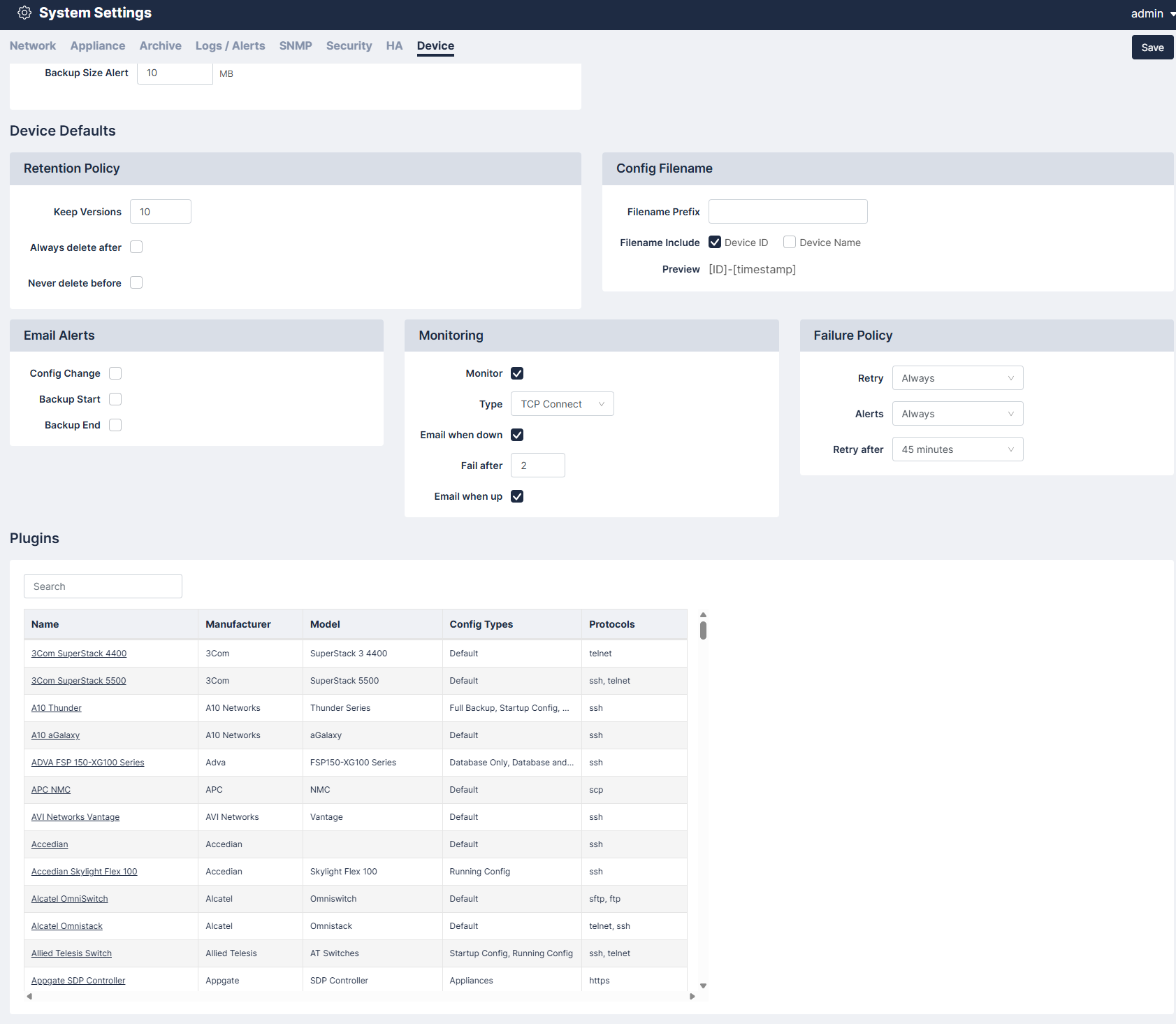
Task: Enable the Config Change email alert
Action: pos(115,373)
